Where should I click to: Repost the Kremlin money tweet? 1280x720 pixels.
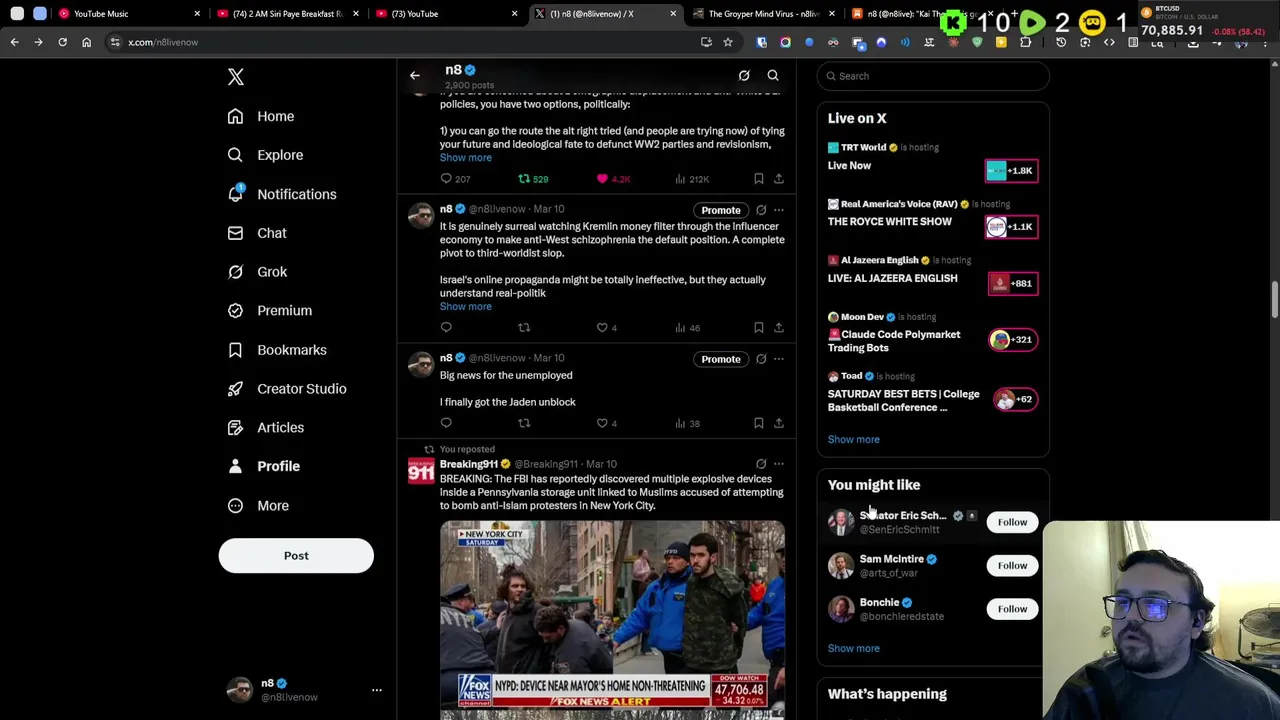pos(524,328)
